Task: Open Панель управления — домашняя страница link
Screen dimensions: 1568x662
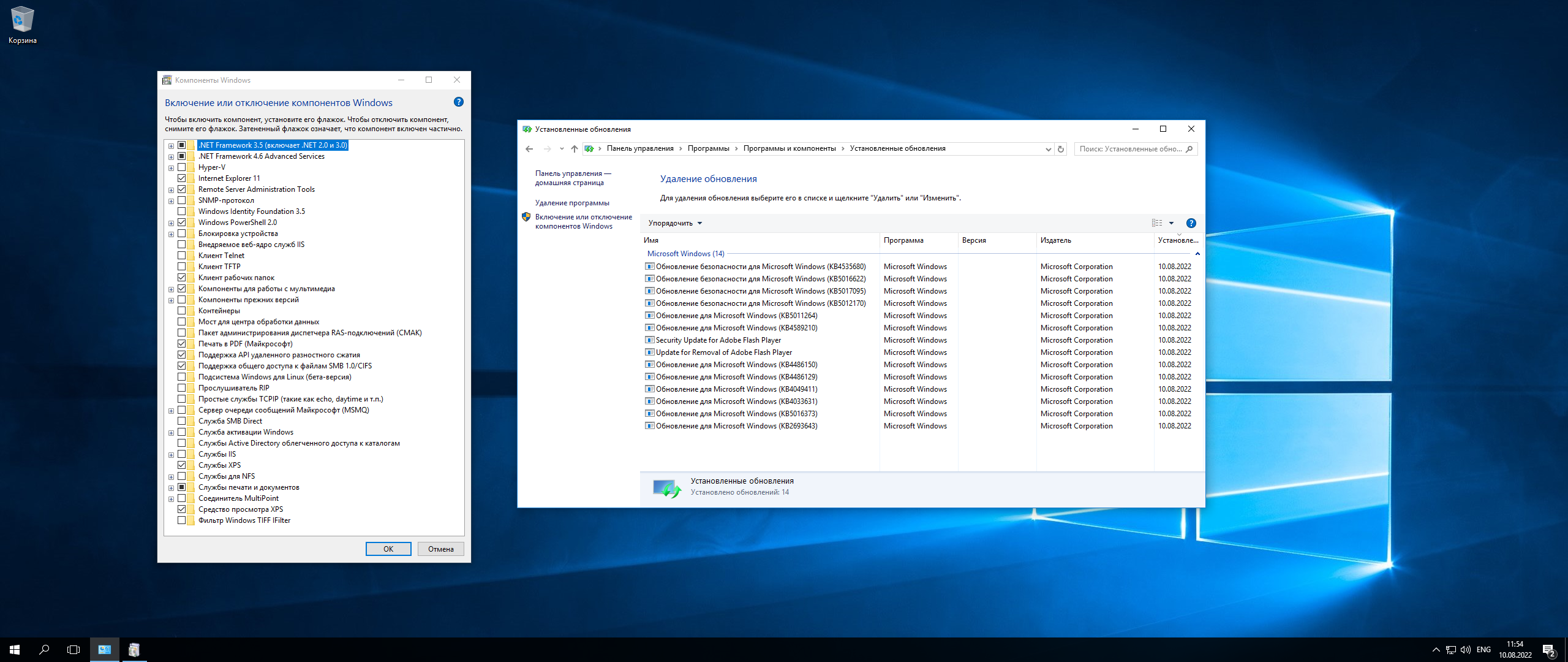Action: click(573, 178)
